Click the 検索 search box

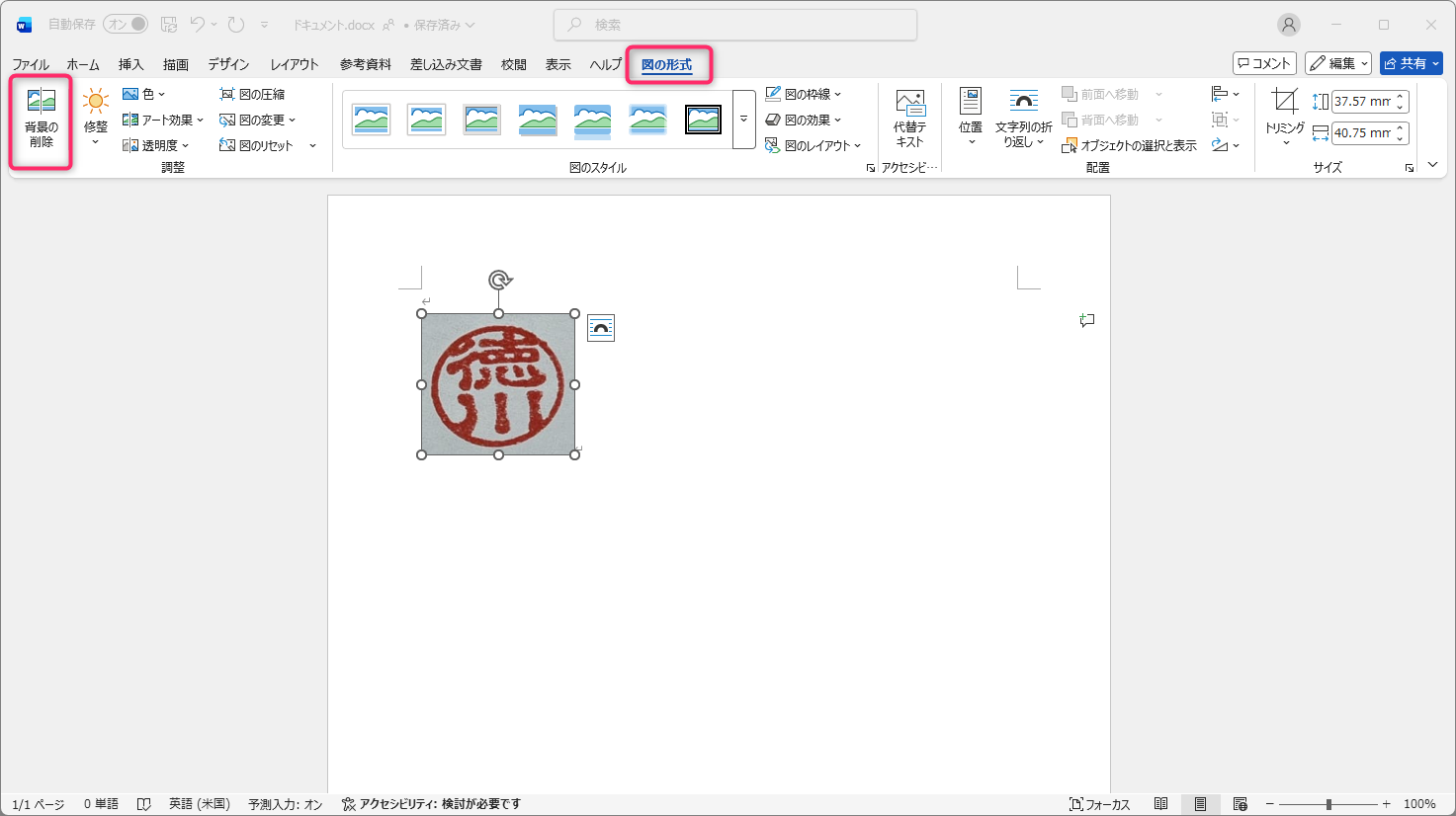pos(735,25)
